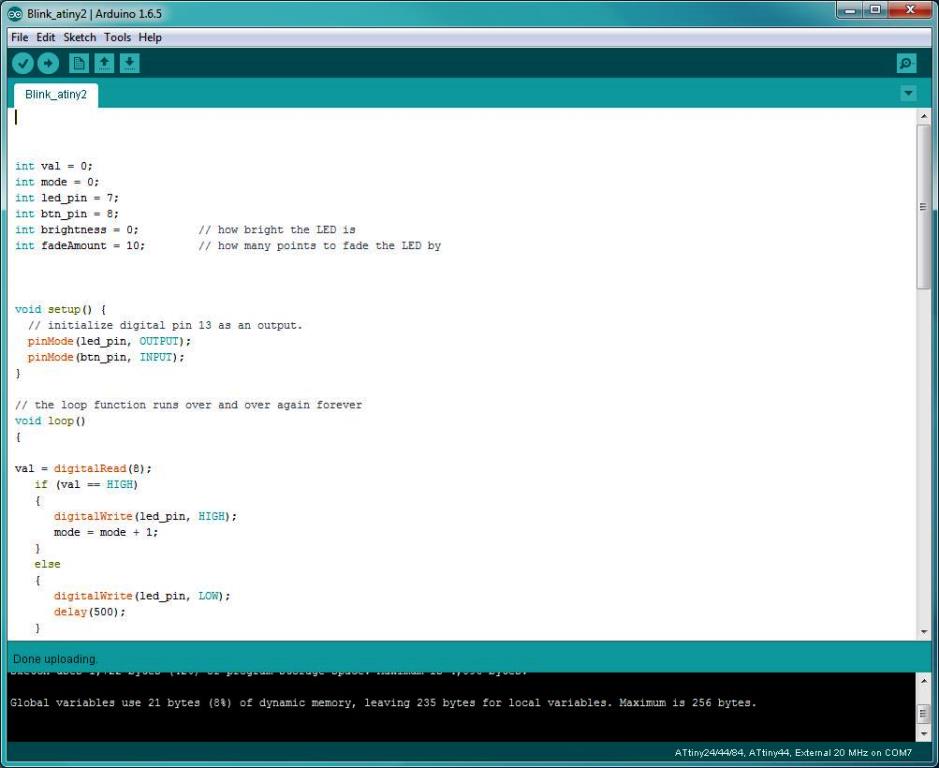Open the tab options dropdown arrow
Viewport: 939px width, 768px height.
[908, 93]
